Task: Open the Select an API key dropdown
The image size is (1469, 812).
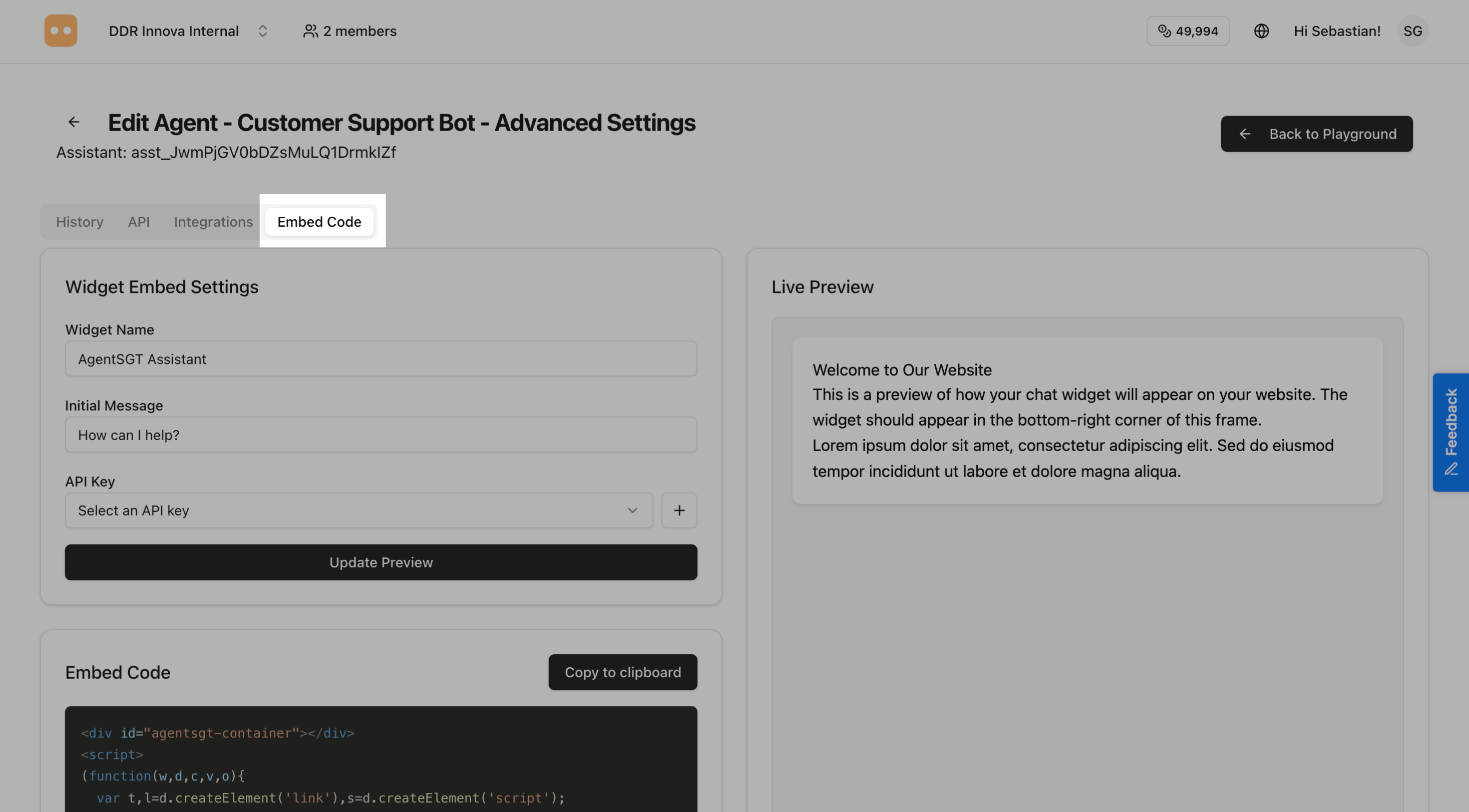Action: tap(358, 510)
